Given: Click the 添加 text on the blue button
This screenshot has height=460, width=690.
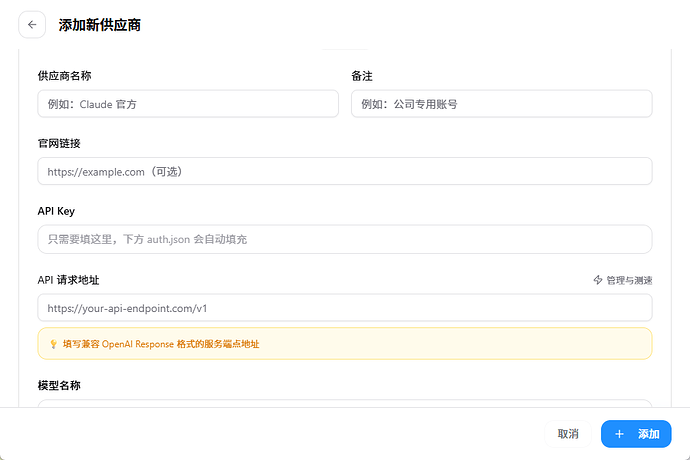Looking at the screenshot, I should [649, 434].
